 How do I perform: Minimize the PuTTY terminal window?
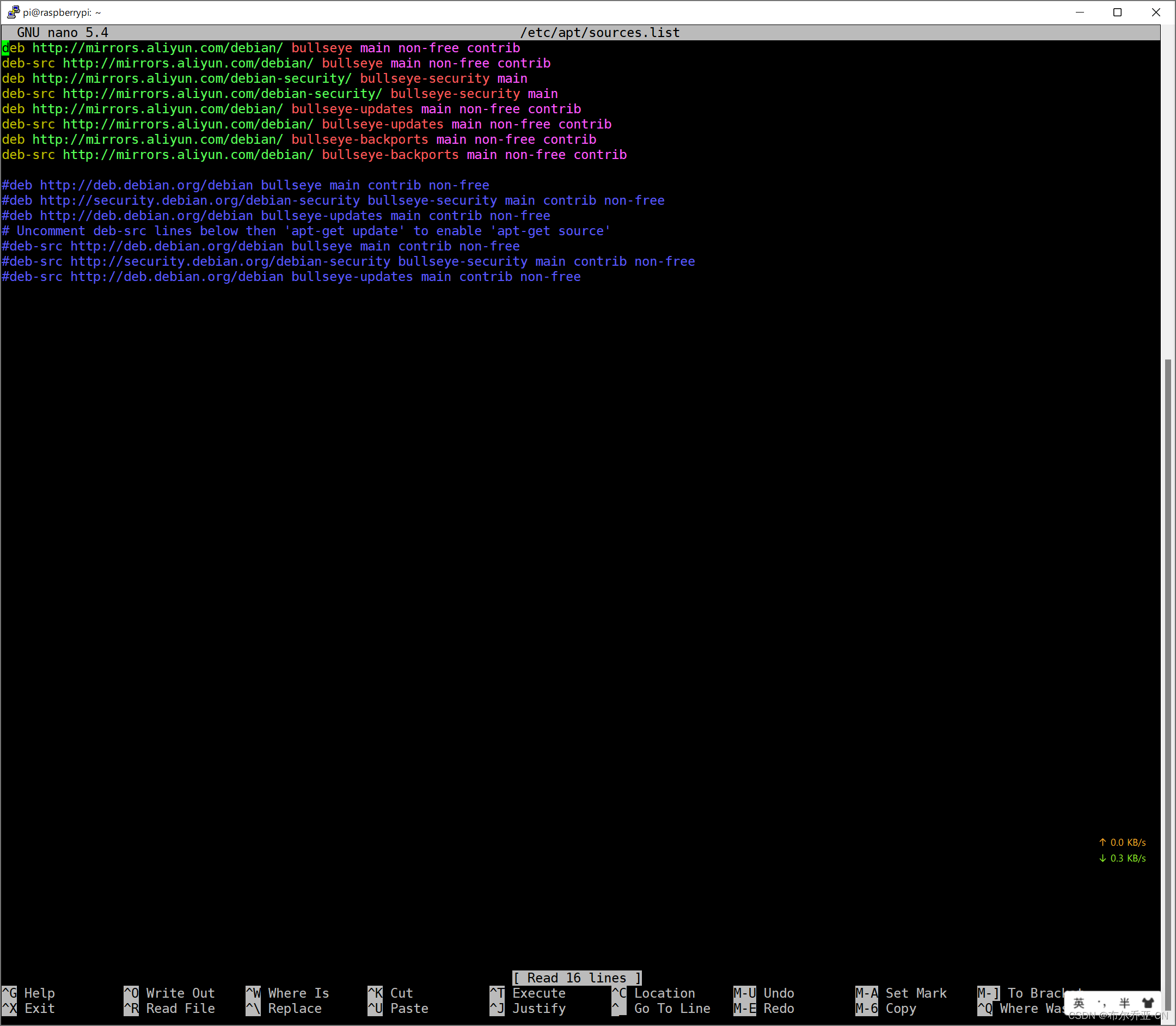coord(1080,12)
